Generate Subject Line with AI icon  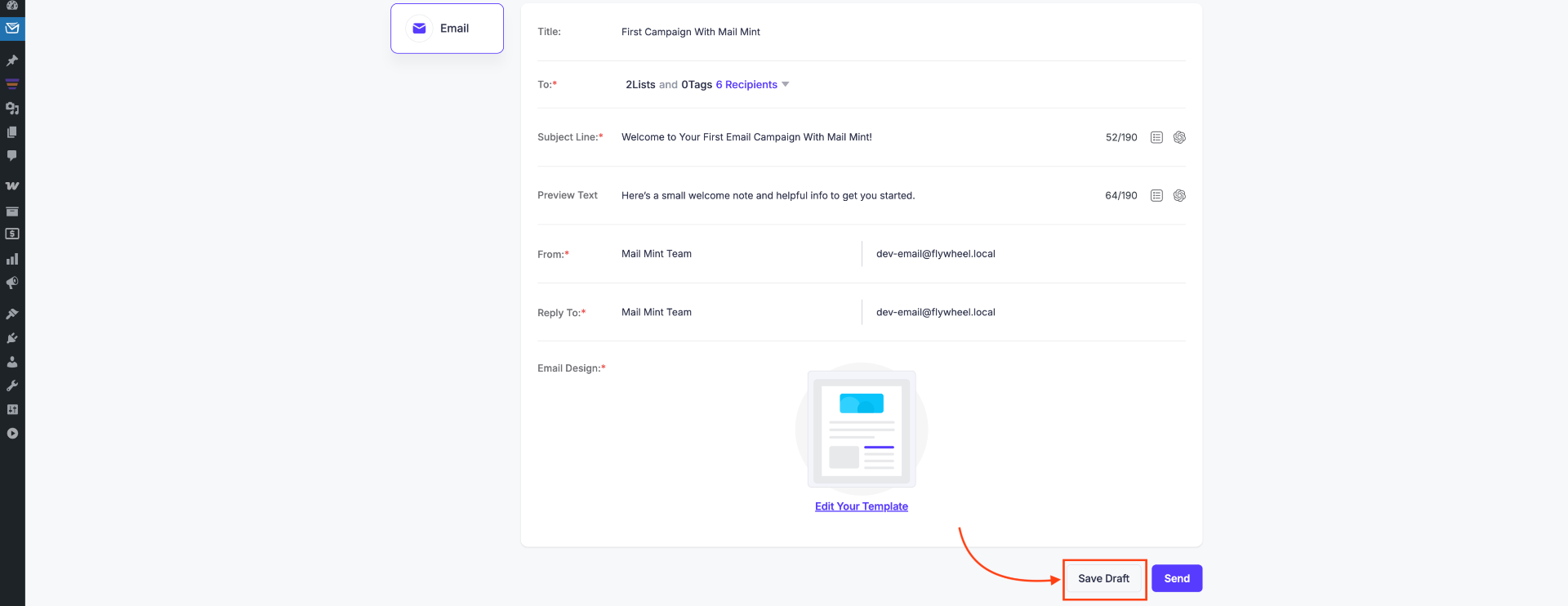(1179, 137)
